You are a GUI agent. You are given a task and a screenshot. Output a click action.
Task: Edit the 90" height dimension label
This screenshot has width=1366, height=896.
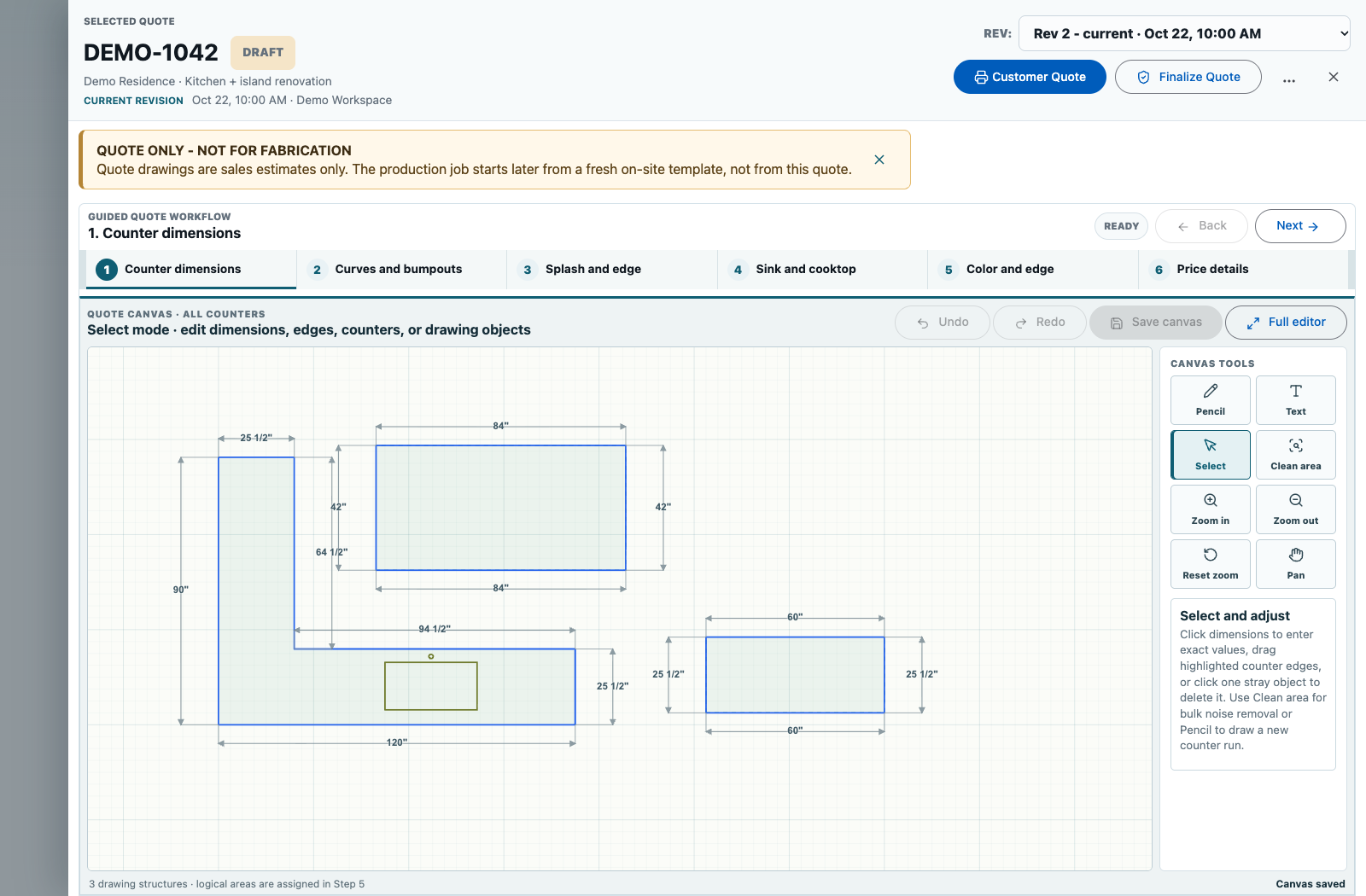(181, 590)
